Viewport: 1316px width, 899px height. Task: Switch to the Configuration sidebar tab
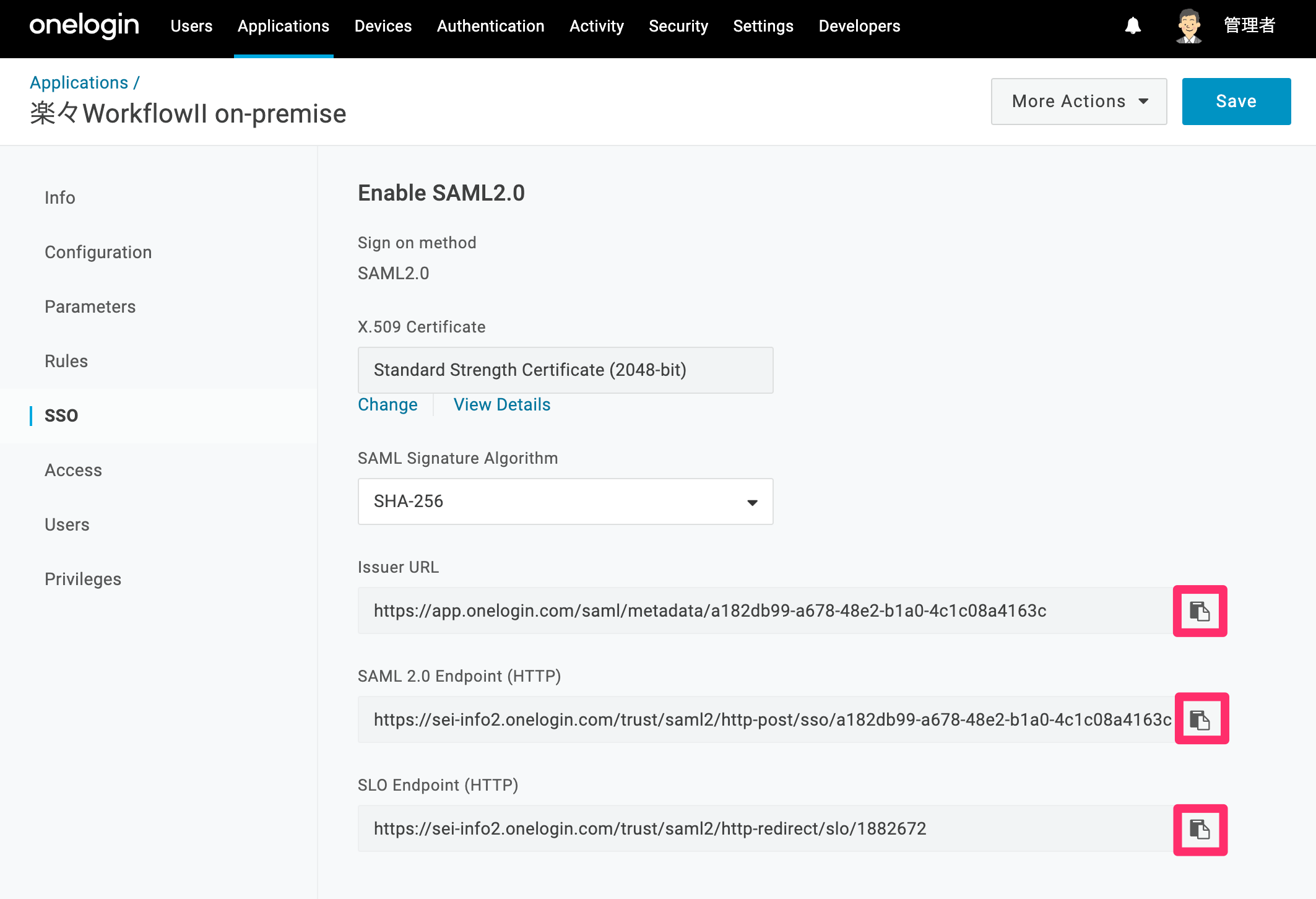(98, 252)
